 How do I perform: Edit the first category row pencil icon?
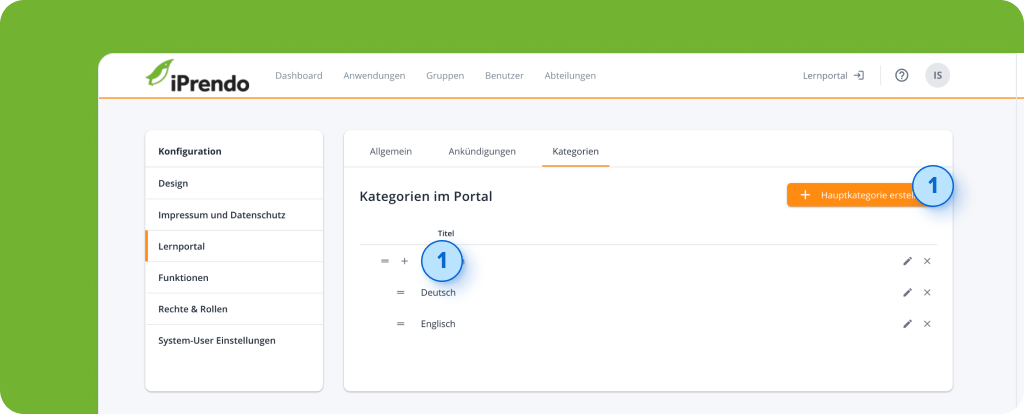(907, 261)
